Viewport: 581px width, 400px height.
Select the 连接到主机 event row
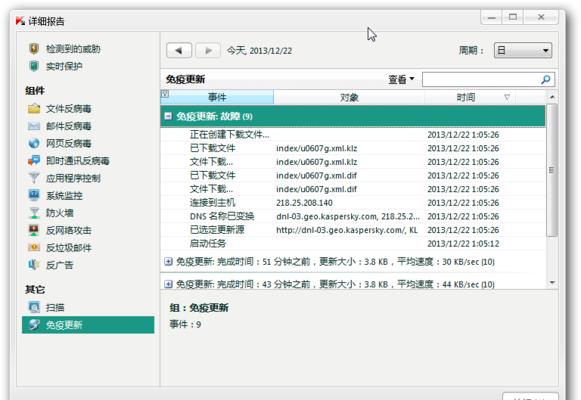coord(353,203)
